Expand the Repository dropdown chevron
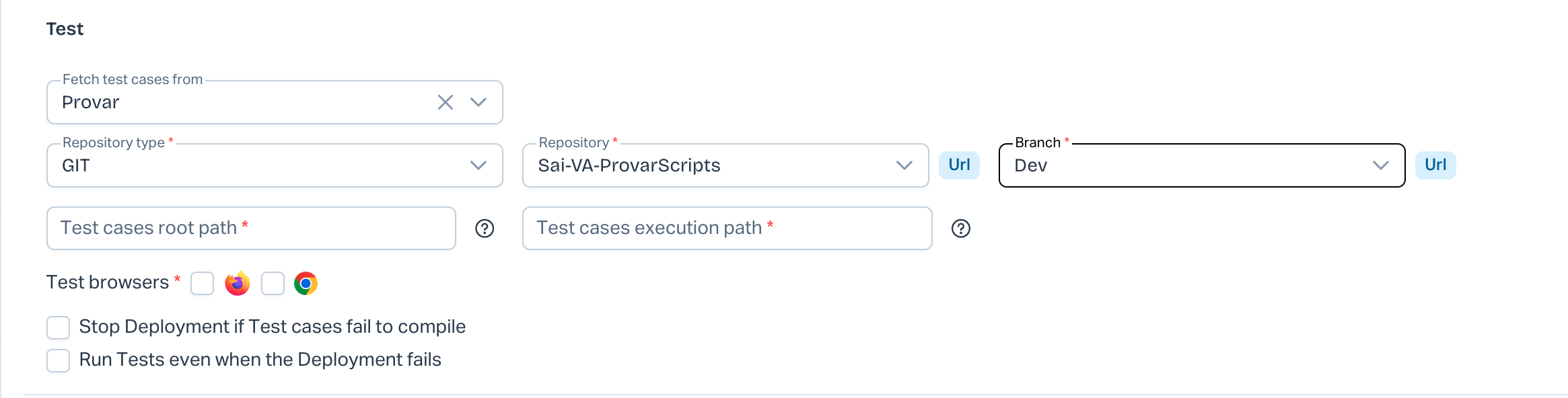Viewport: 1568px width, 398px height. pyautogui.click(x=904, y=165)
